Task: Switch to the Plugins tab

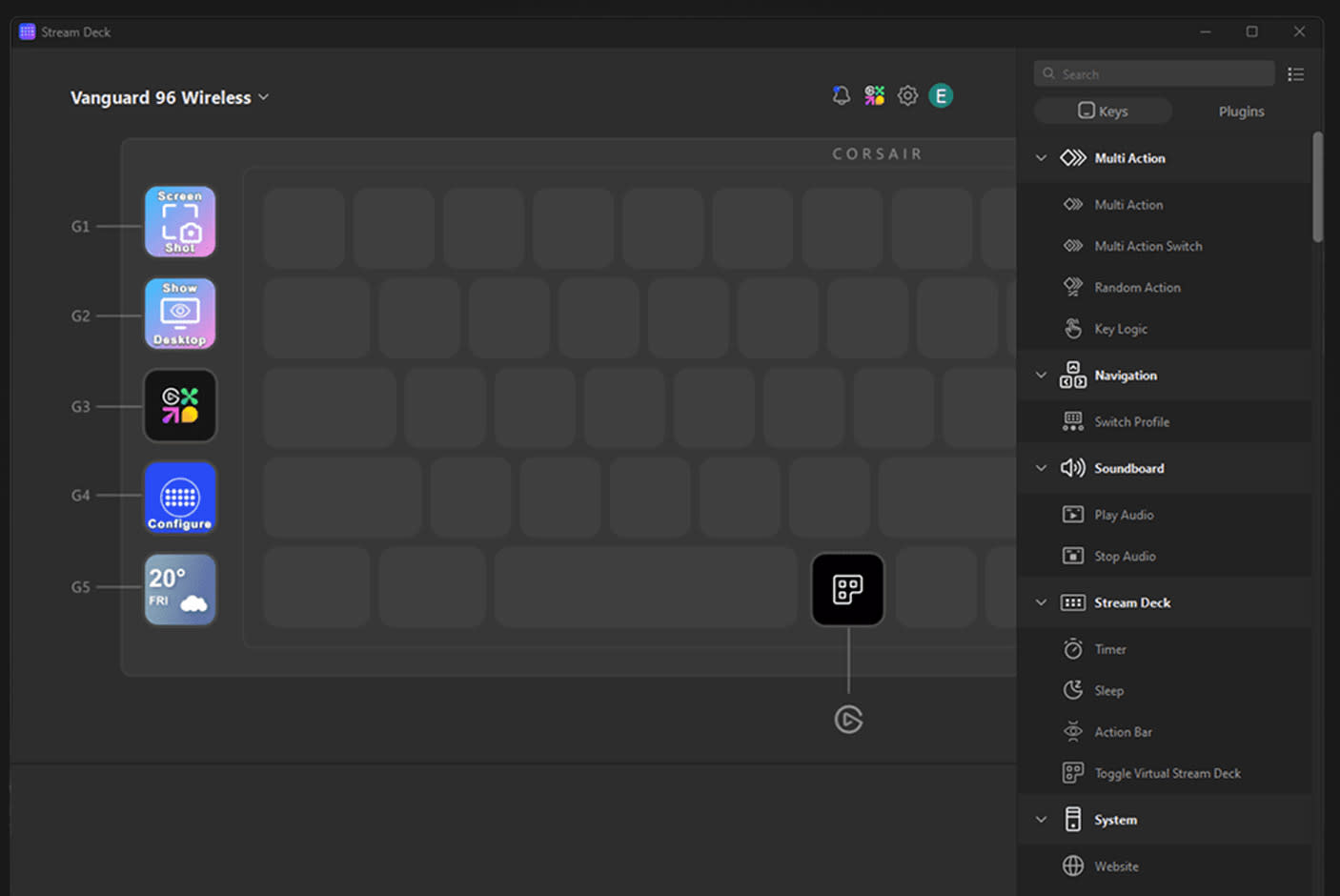Action: pyautogui.click(x=1241, y=112)
